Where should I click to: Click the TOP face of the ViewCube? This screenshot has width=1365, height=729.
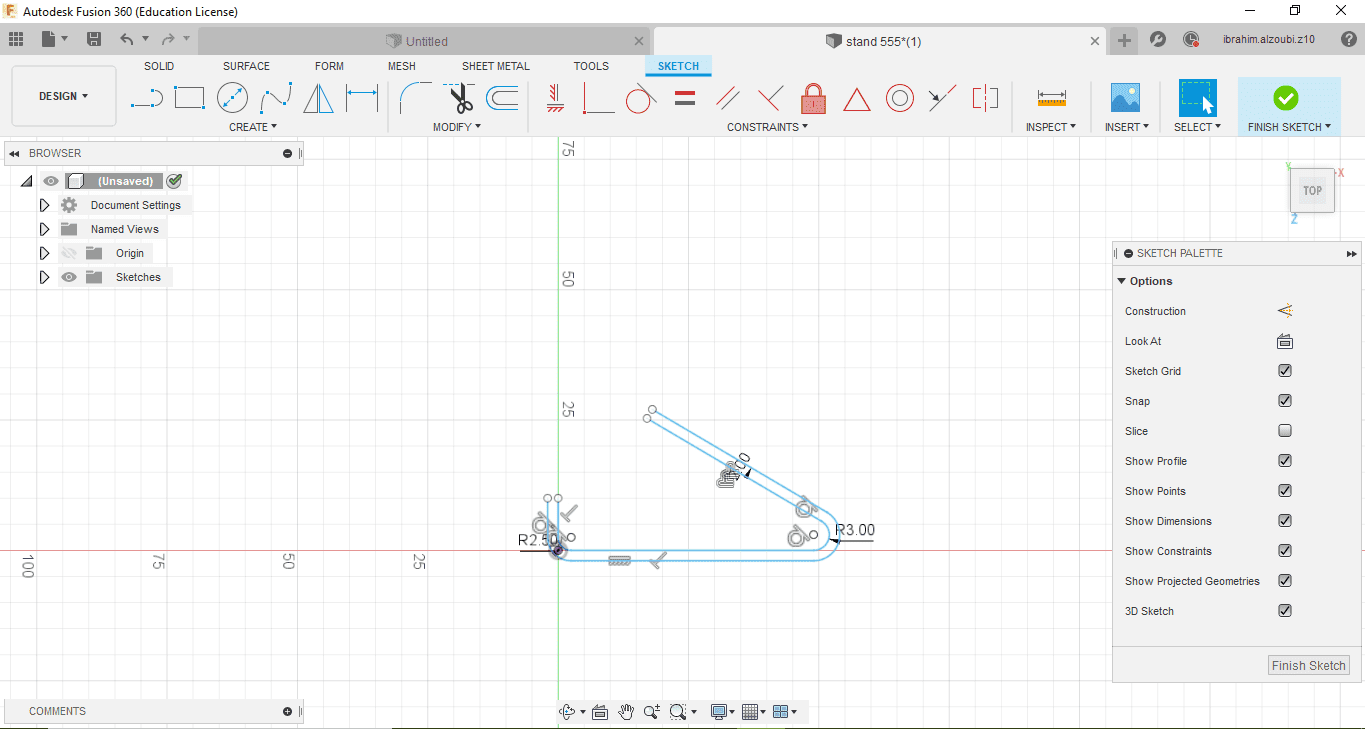(x=1312, y=190)
